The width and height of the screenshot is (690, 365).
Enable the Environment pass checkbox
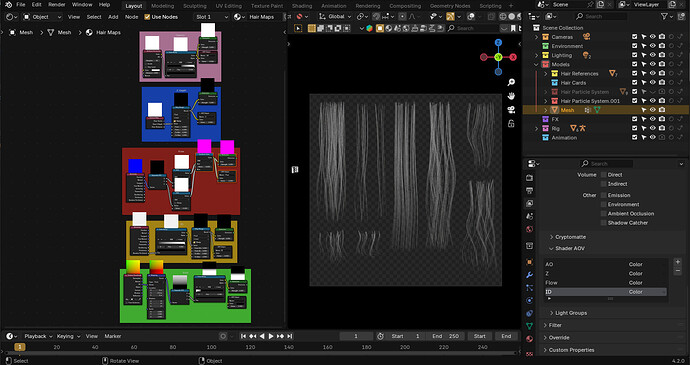coord(604,204)
